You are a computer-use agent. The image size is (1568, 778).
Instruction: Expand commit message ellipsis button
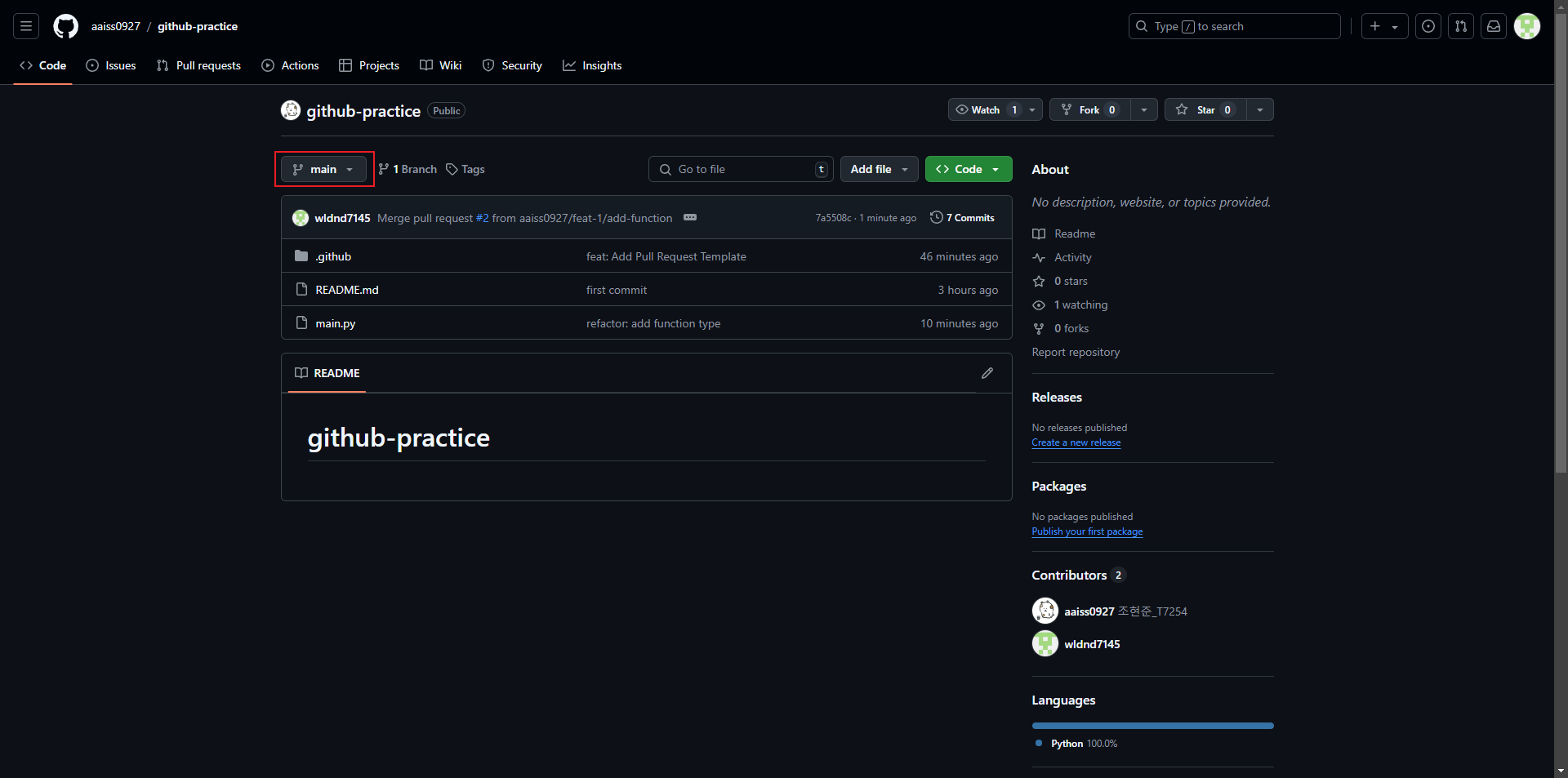(x=690, y=217)
